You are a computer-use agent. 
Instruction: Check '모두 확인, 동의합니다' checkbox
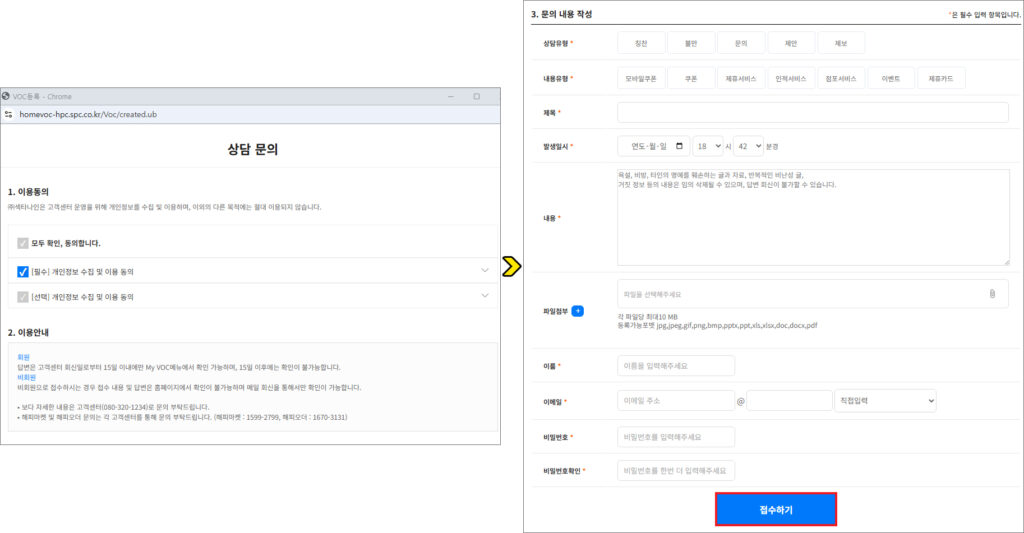[23, 243]
